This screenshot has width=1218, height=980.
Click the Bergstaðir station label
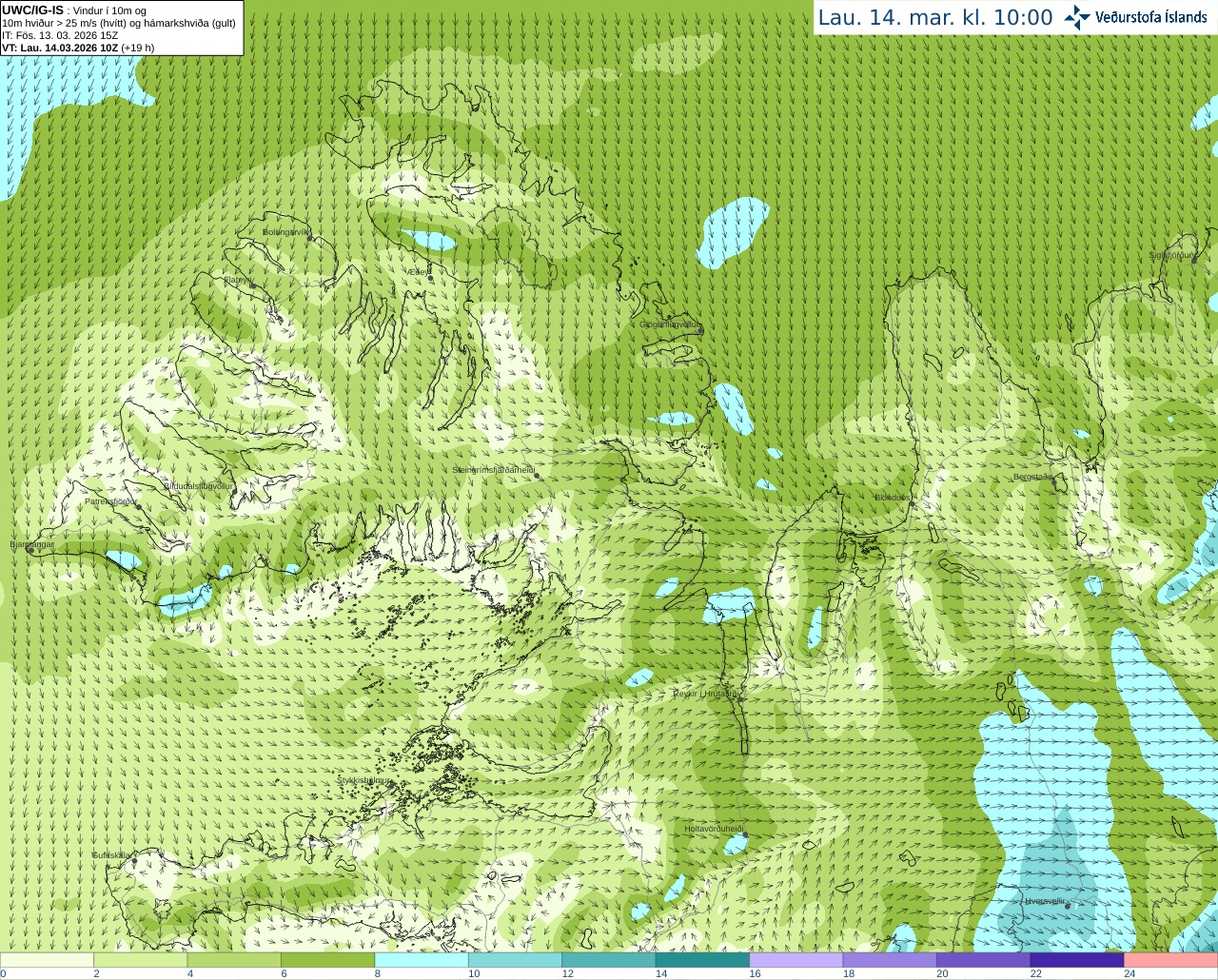1033,477
